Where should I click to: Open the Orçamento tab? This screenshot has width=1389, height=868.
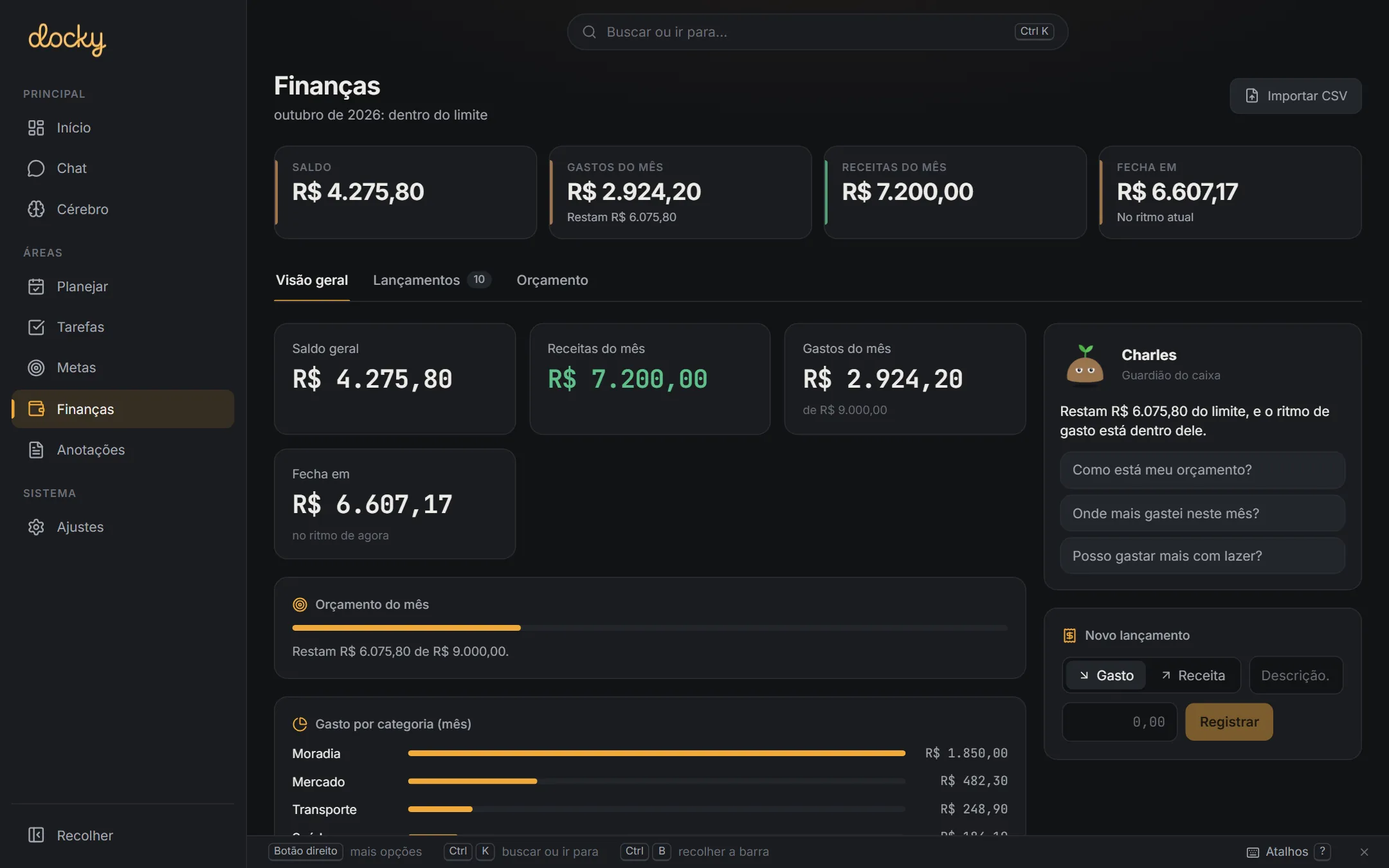tap(552, 280)
